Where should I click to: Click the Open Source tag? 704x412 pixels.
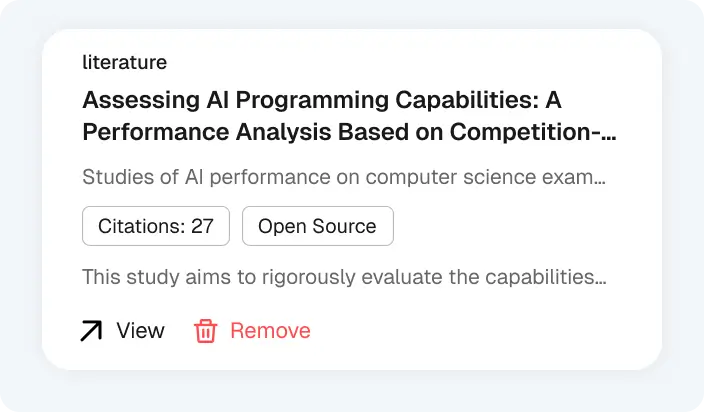pyautogui.click(x=317, y=226)
